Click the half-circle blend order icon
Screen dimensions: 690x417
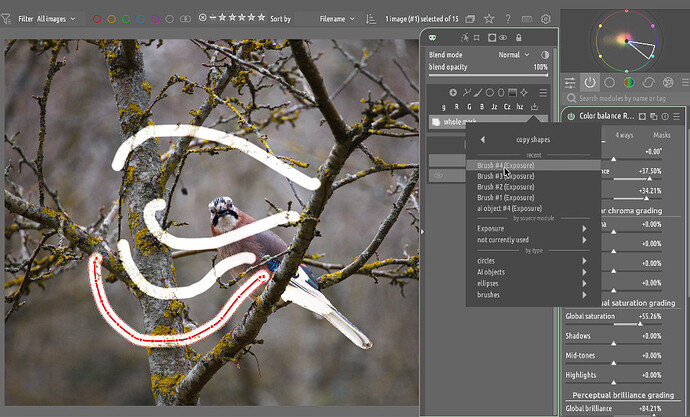pyautogui.click(x=545, y=55)
